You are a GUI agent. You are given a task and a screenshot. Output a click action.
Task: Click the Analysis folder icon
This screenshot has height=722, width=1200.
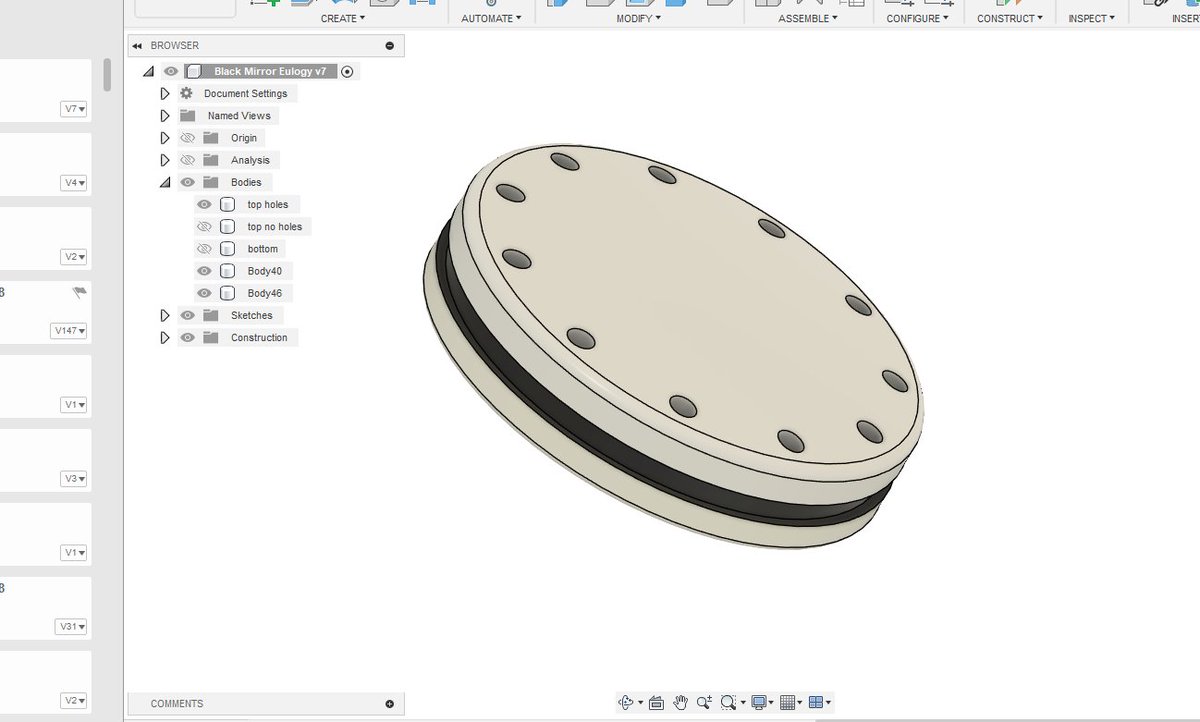click(x=210, y=160)
